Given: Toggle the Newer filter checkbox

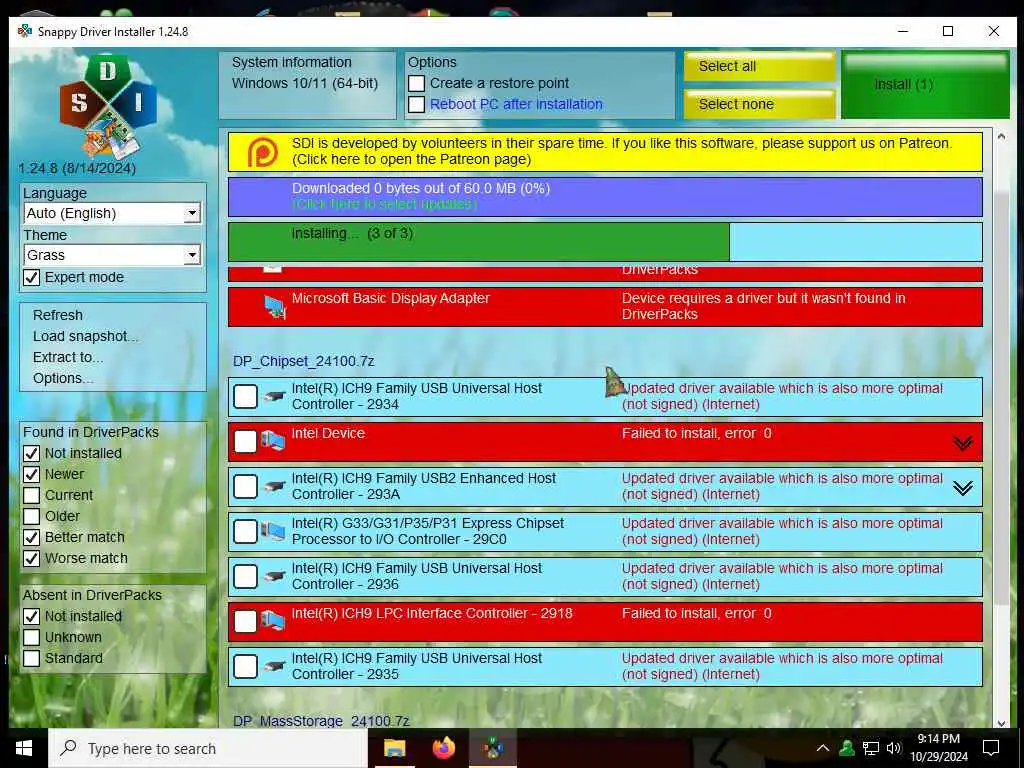Looking at the screenshot, I should click(31, 474).
